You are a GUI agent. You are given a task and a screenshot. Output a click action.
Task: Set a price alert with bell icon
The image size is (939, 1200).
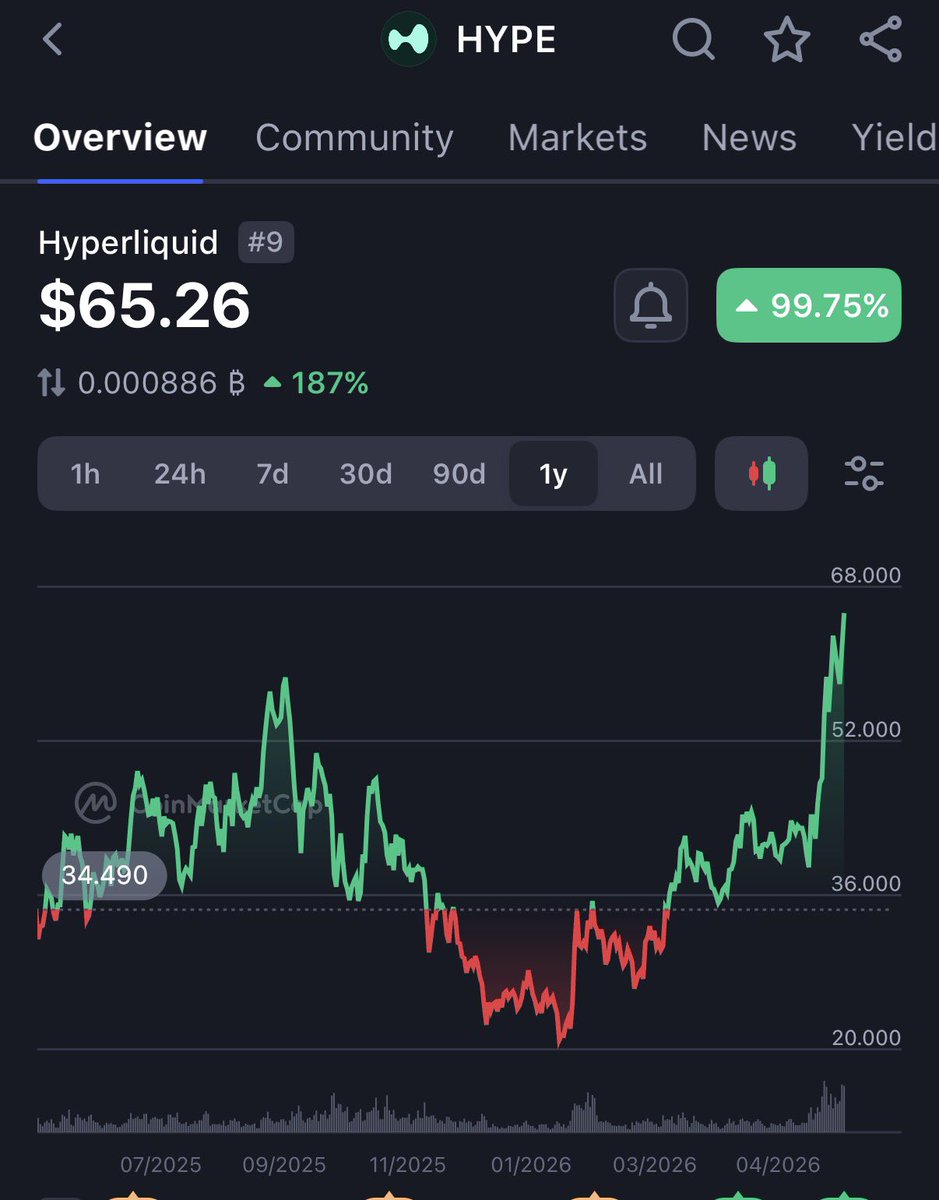[651, 305]
